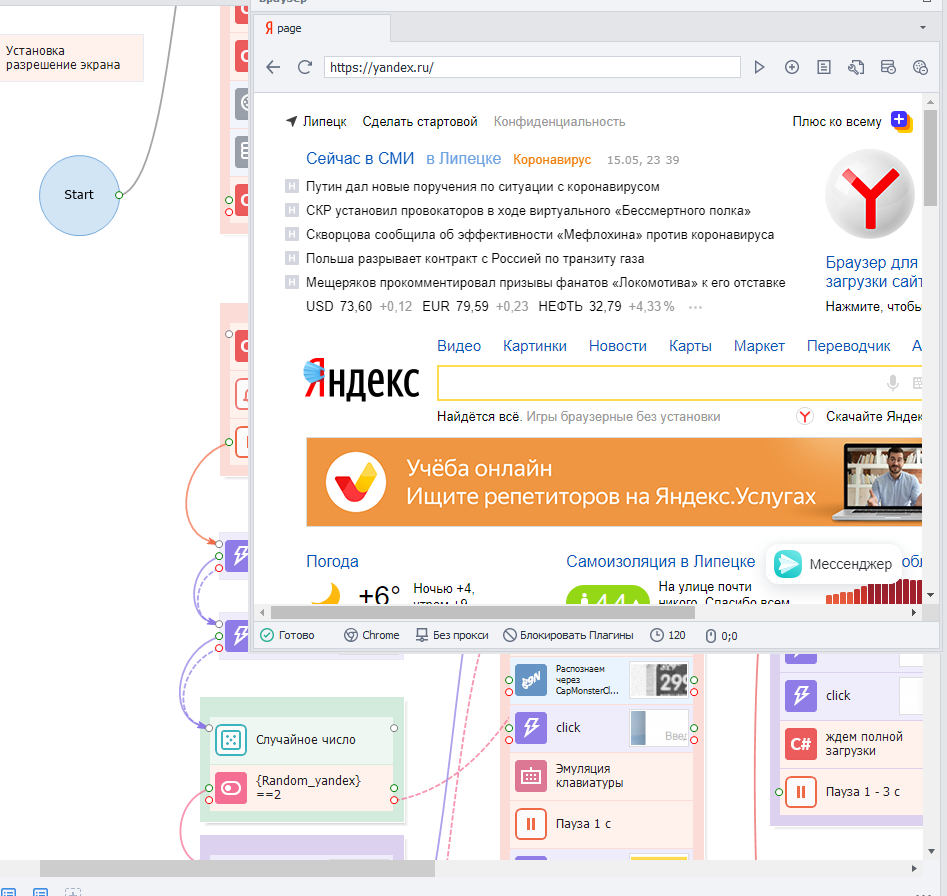This screenshot has width=947, height=896.
Task: Click the location arrow icon next to Липецк
Action: [291, 121]
